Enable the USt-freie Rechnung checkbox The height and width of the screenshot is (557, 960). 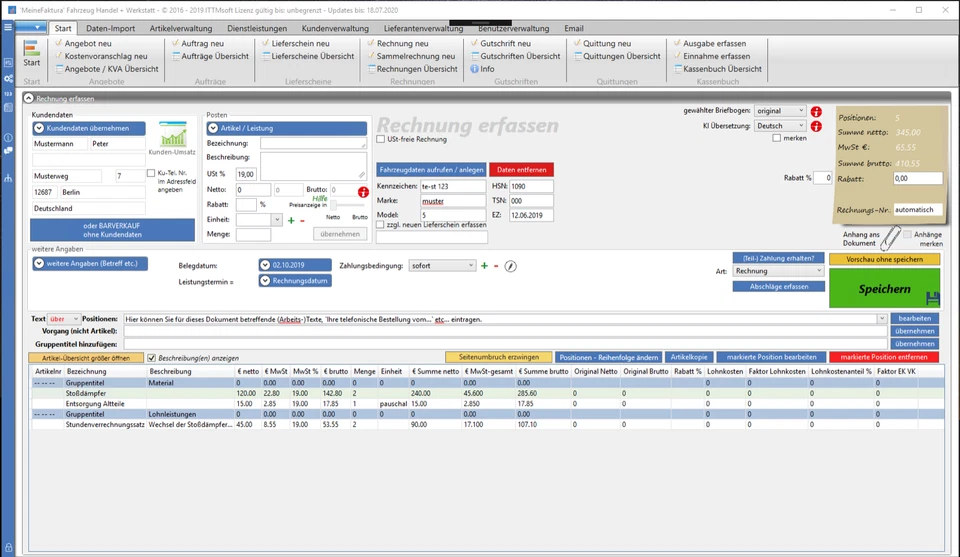pos(380,139)
